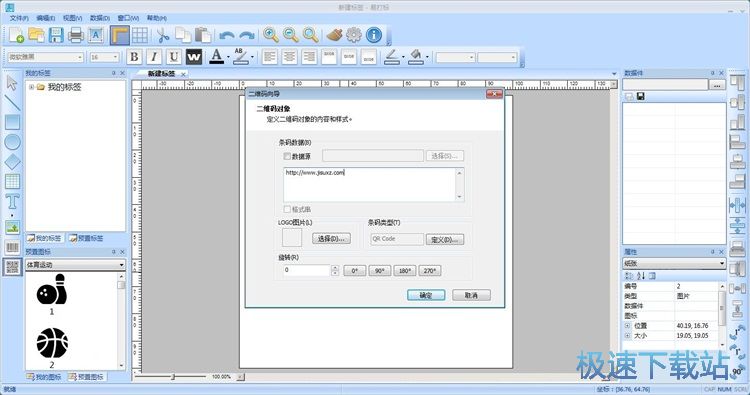This screenshot has width=750, height=395.
Task: Switch to the 我的图标 tab
Action: (x=44, y=377)
